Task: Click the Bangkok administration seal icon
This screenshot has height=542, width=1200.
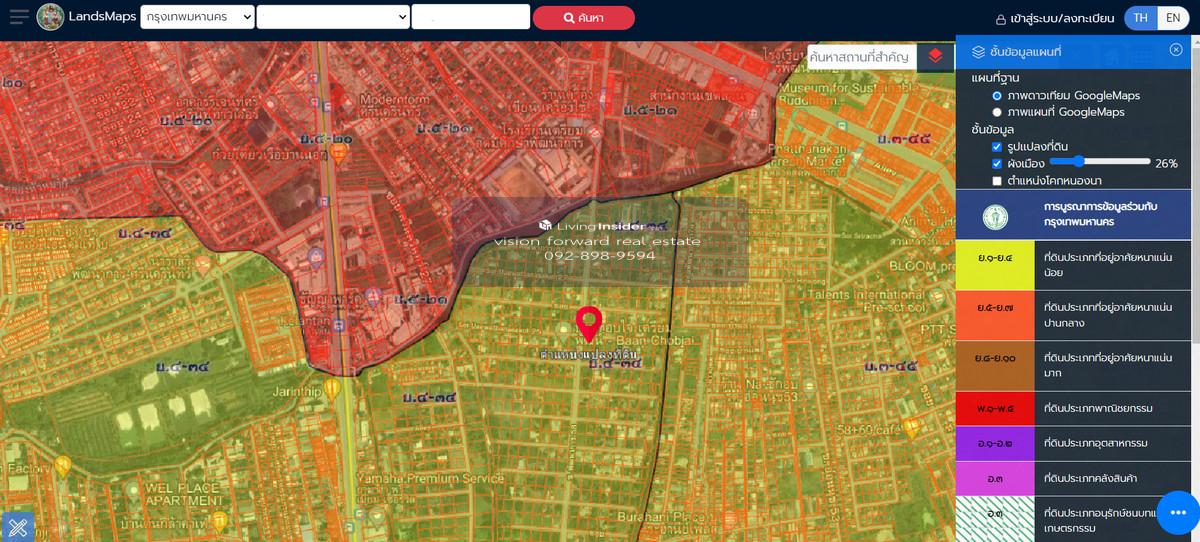Action: 994,215
